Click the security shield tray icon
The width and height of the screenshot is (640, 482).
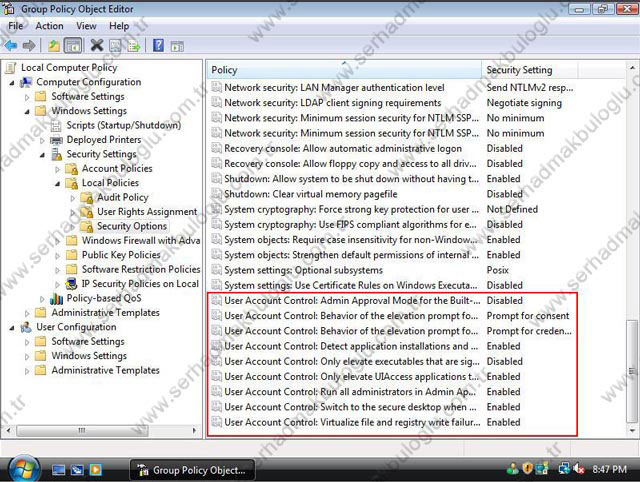pos(527,469)
